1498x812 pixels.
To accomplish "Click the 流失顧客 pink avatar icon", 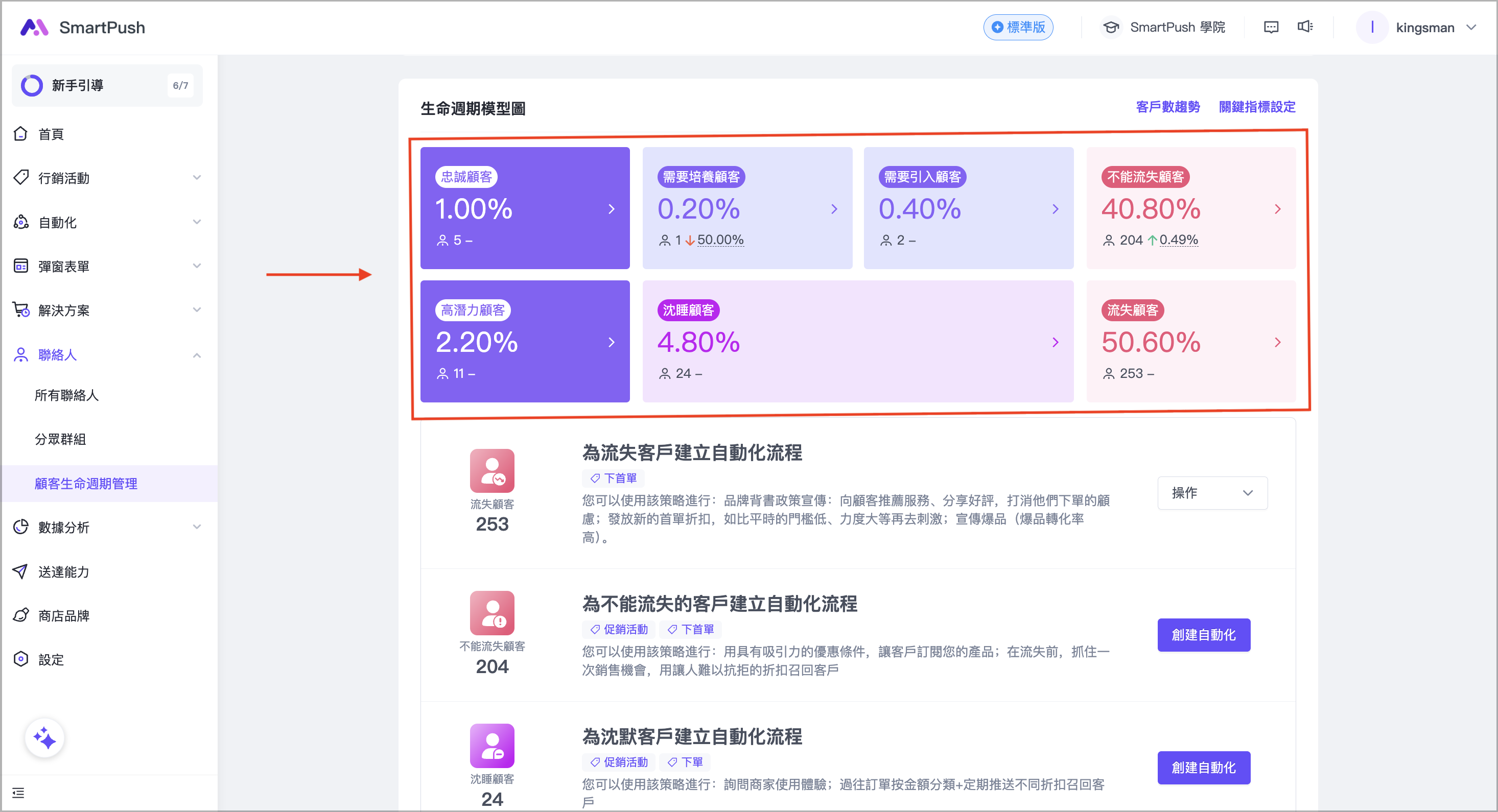I will pyautogui.click(x=492, y=471).
